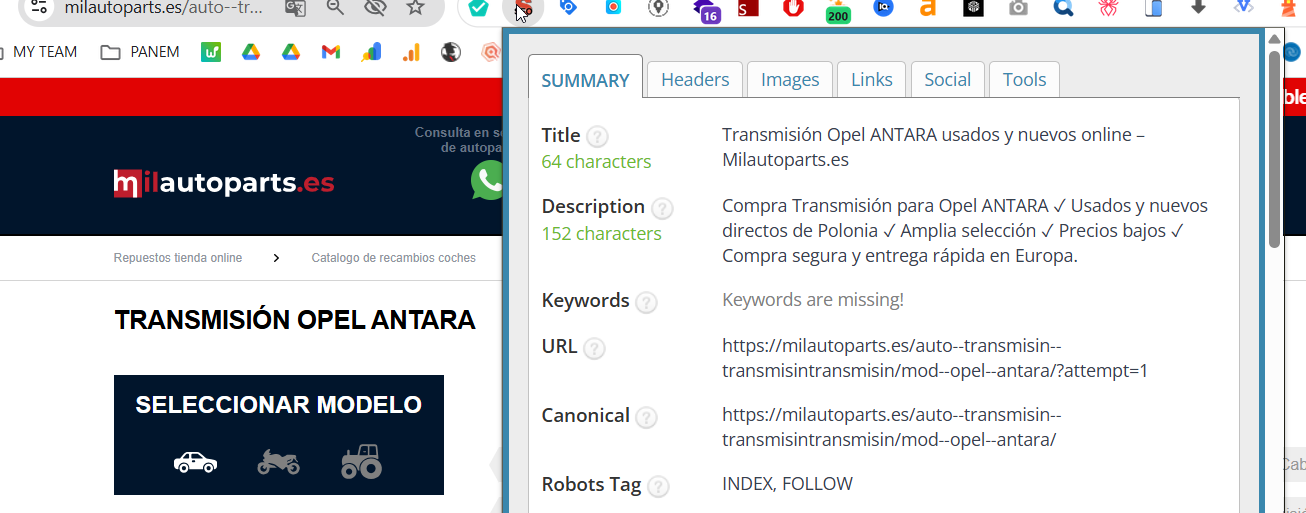This screenshot has width=1306, height=513.
Task: Click the Google Translate icon in address bar
Action: 295,8
